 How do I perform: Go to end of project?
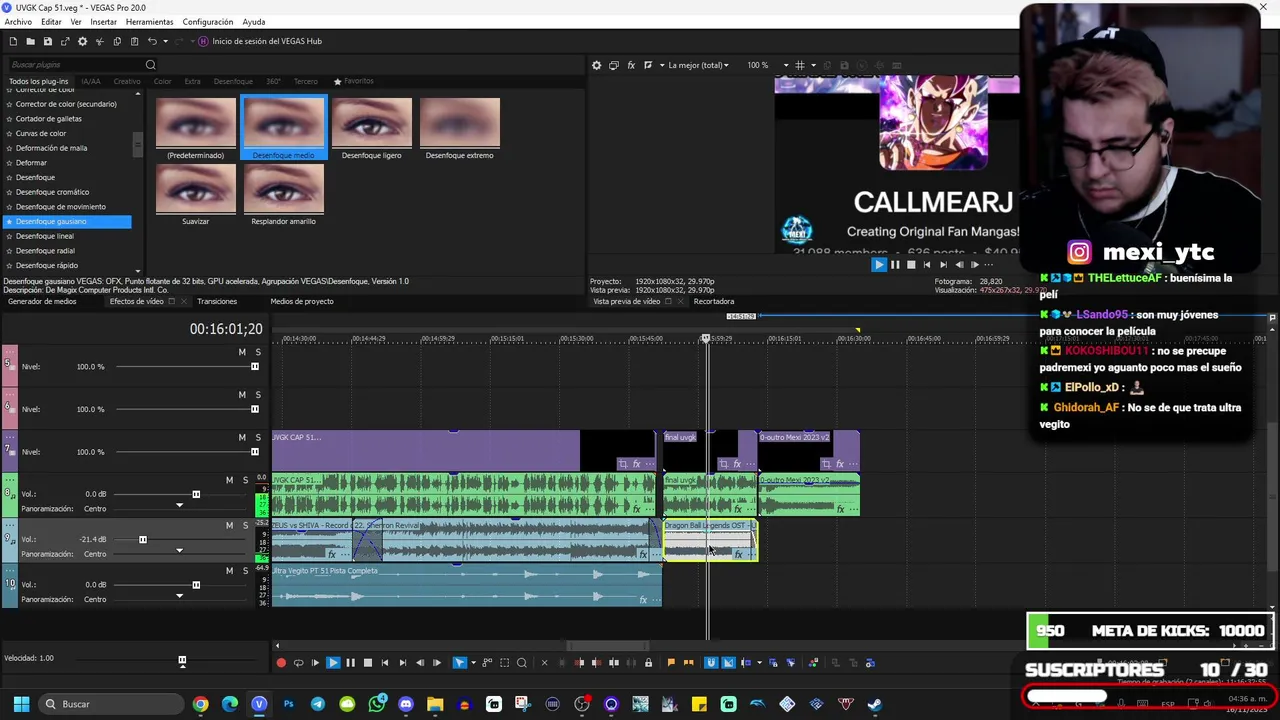[402, 662]
